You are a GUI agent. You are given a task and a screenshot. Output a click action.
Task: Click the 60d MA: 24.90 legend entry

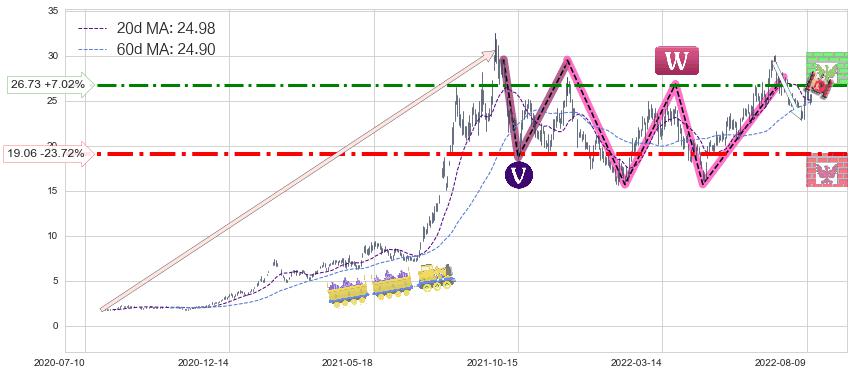tap(147, 50)
